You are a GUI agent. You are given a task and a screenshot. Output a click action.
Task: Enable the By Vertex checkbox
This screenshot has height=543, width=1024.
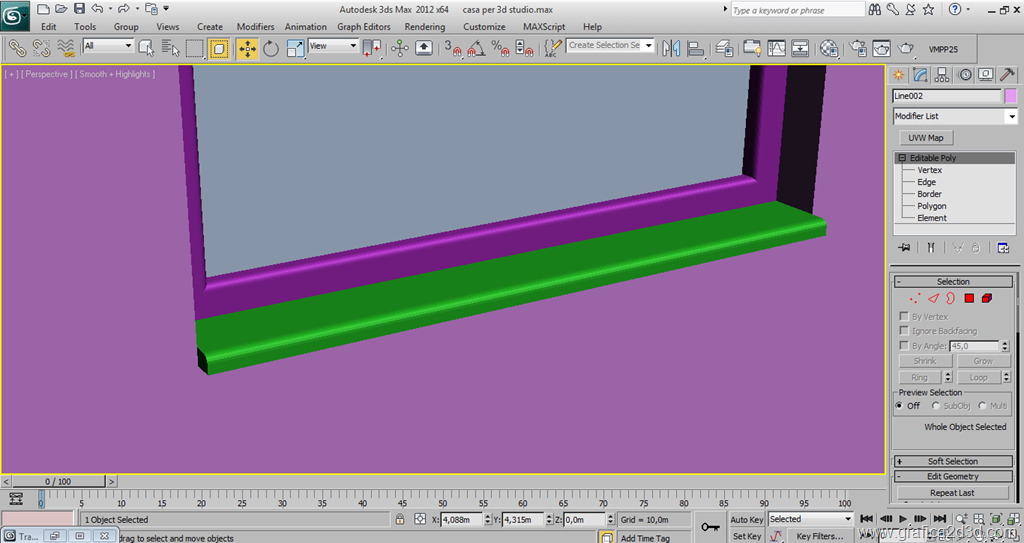(x=904, y=317)
